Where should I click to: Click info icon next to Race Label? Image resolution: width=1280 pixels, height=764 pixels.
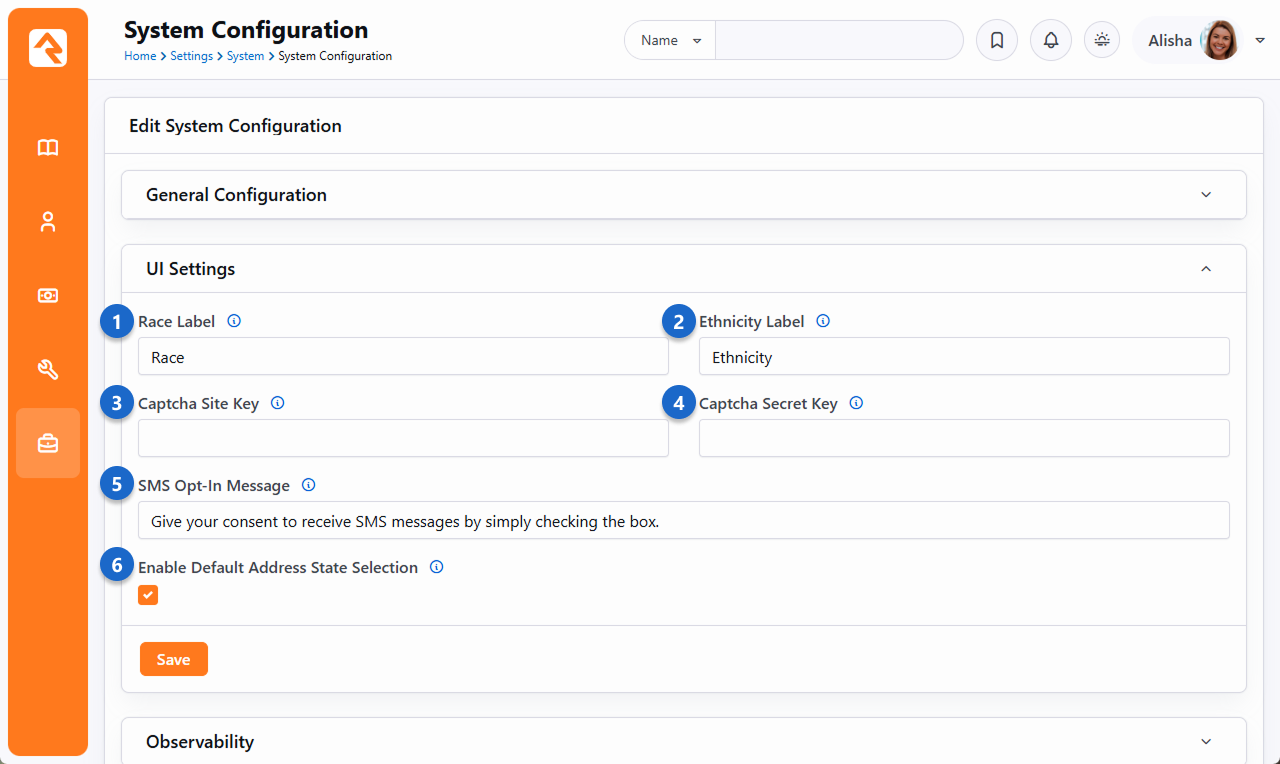click(234, 321)
